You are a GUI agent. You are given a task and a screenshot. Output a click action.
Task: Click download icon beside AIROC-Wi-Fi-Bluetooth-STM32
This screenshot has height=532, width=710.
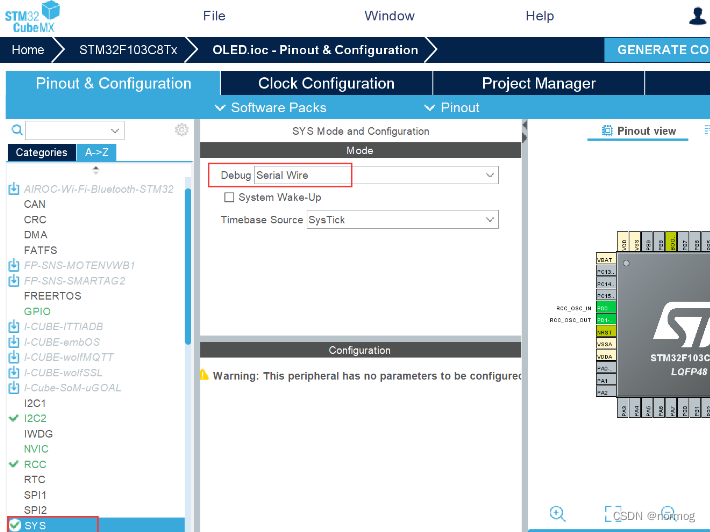[14, 188]
